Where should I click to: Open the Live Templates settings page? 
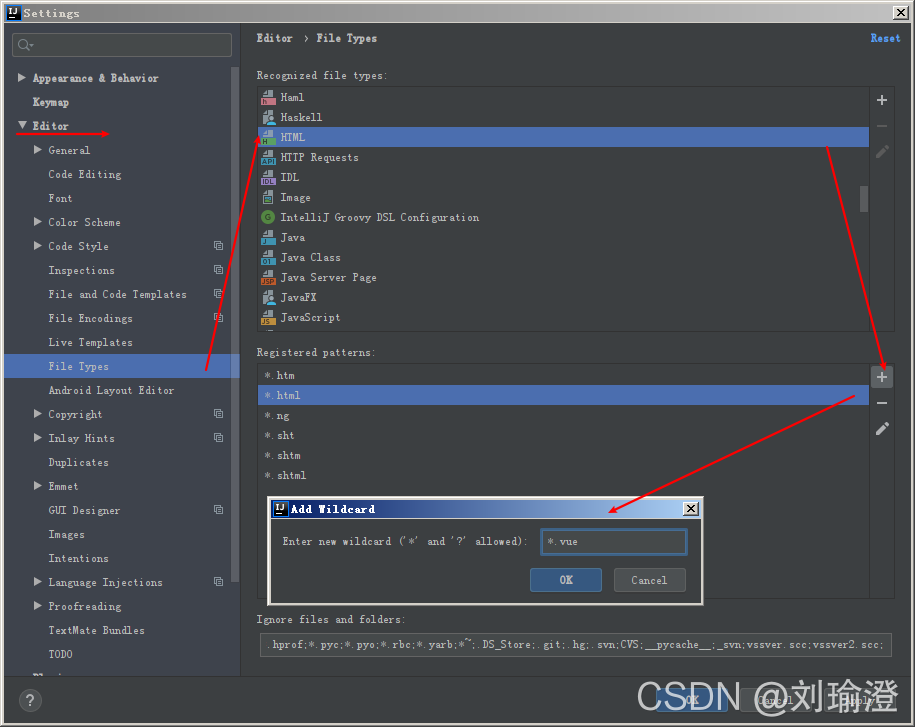point(90,342)
